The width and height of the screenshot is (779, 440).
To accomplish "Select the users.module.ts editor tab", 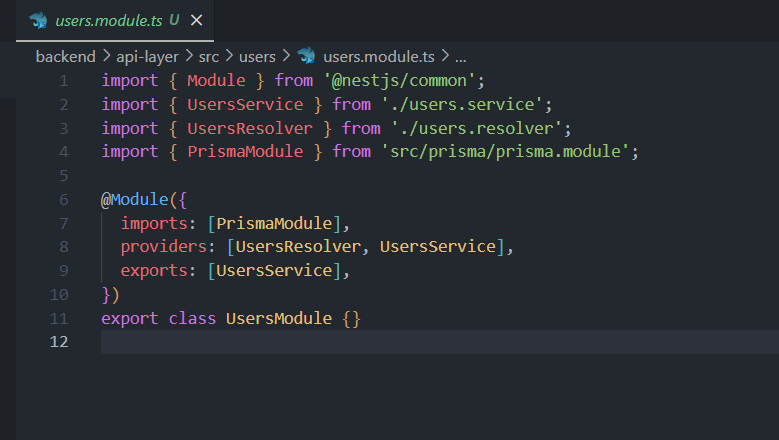I will 115,20.
